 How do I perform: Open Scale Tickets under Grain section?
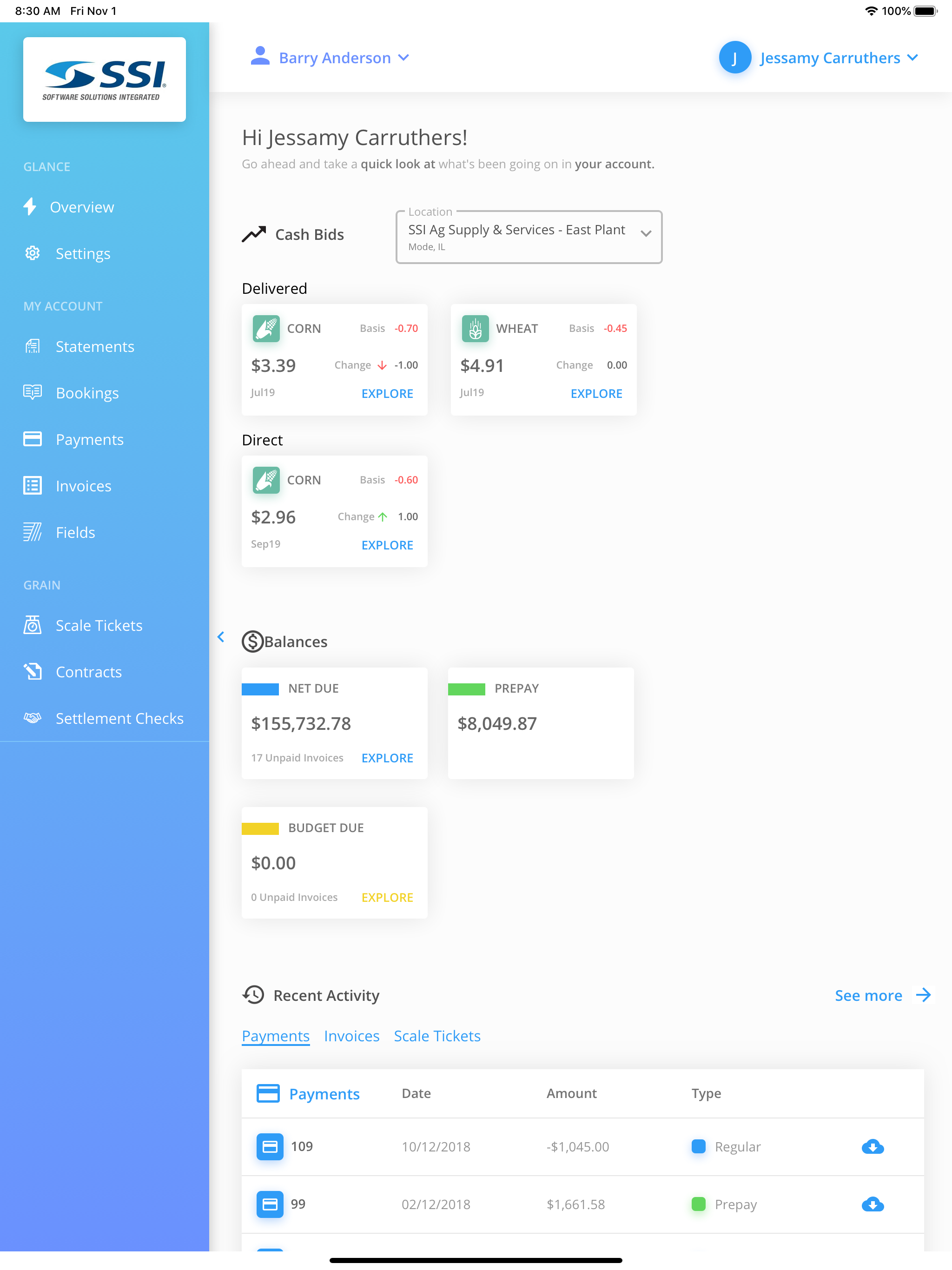coord(99,625)
